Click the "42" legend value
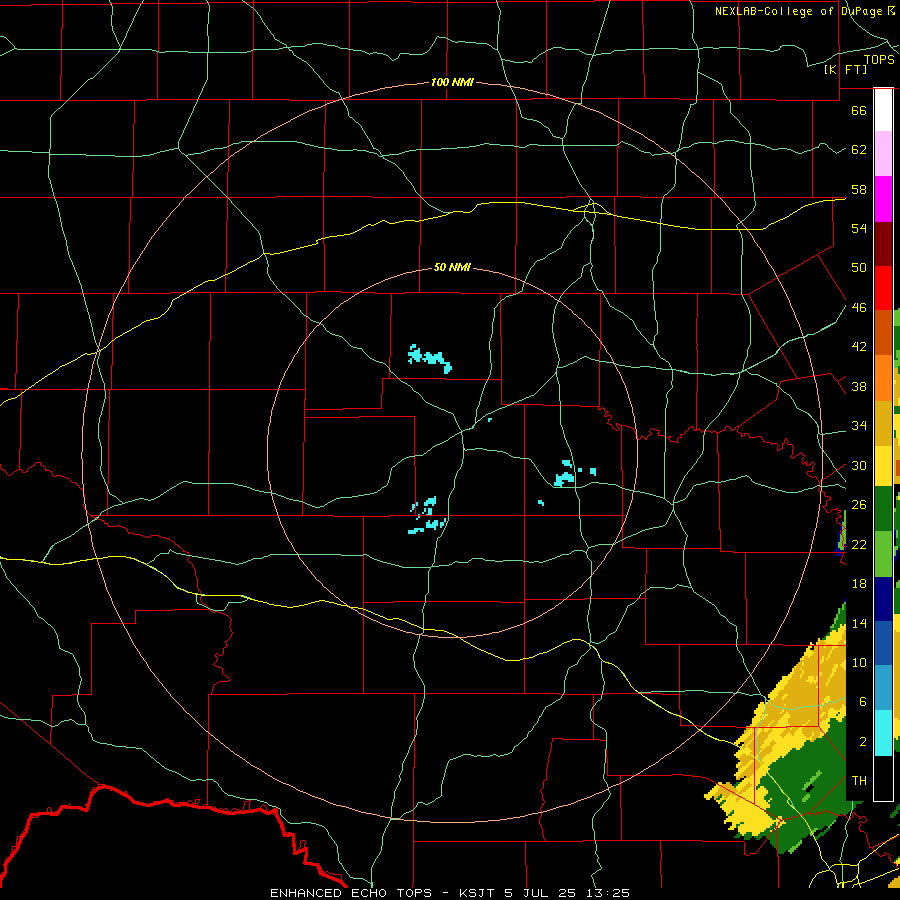The height and width of the screenshot is (900, 900). coord(859,347)
